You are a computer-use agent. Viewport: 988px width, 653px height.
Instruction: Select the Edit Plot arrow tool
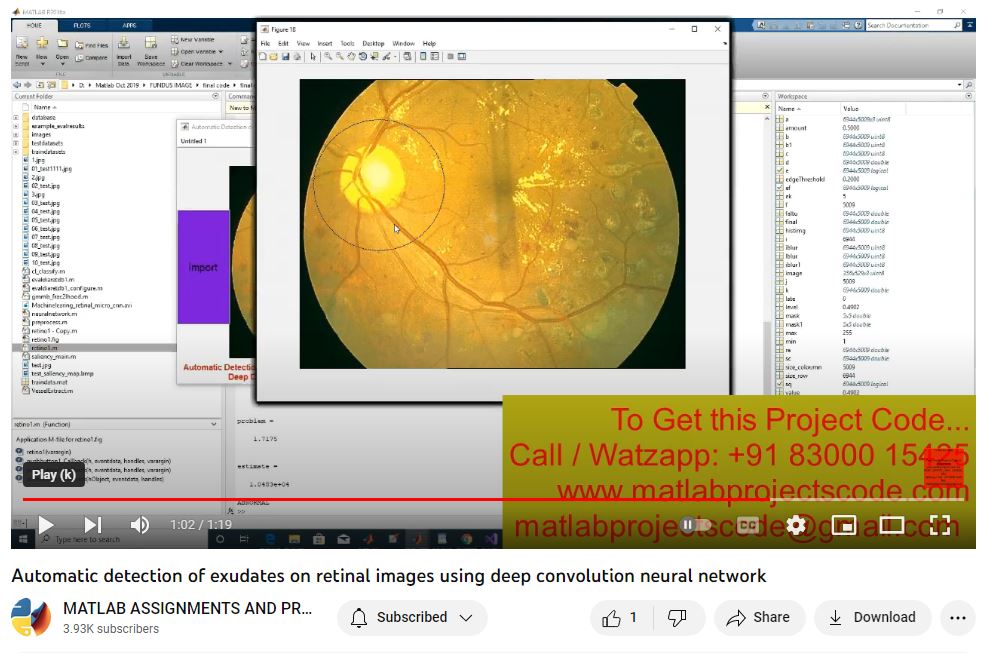coord(313,57)
